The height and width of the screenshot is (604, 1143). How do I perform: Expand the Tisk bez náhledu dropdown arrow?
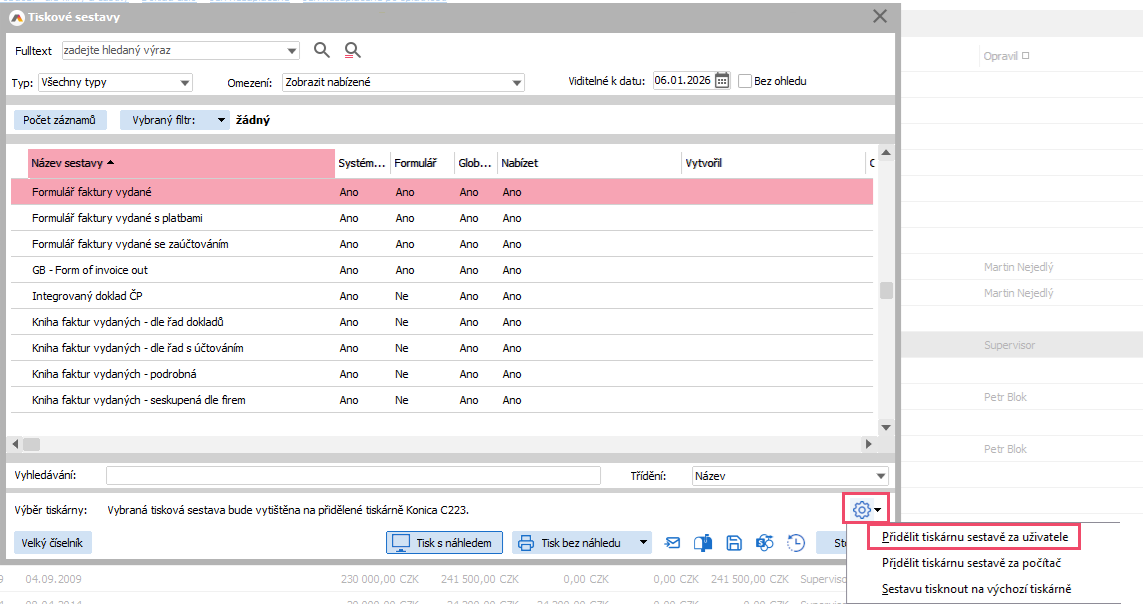click(x=644, y=543)
